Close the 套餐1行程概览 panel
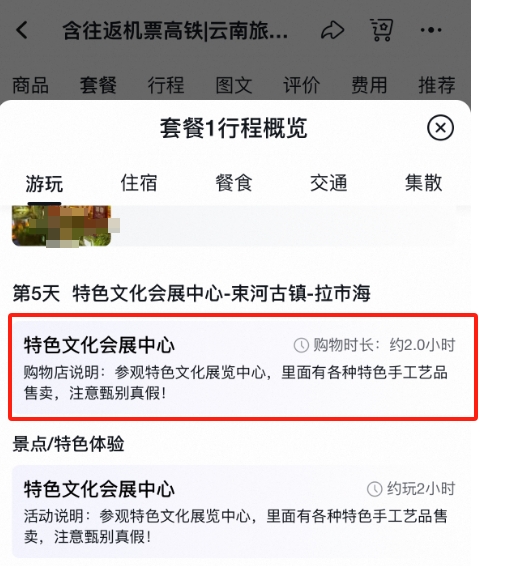The image size is (515, 566). point(440,128)
